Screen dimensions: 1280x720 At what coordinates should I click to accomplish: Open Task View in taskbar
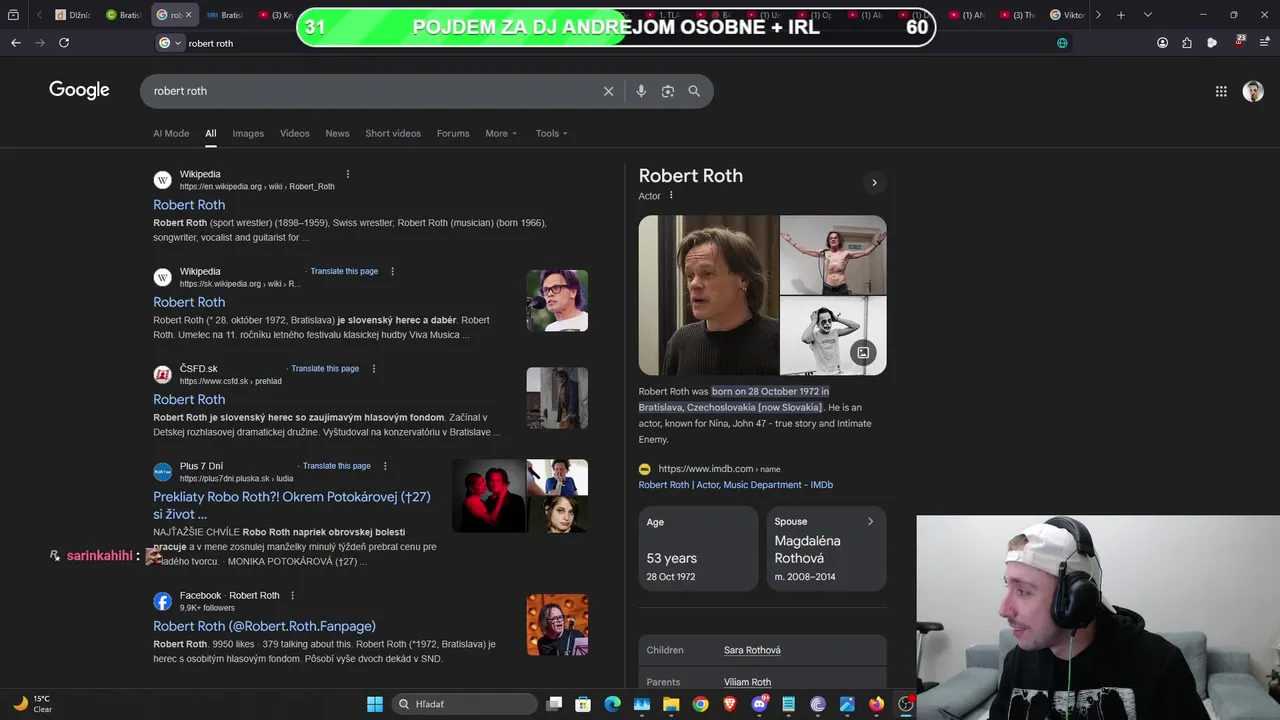pyautogui.click(x=554, y=704)
